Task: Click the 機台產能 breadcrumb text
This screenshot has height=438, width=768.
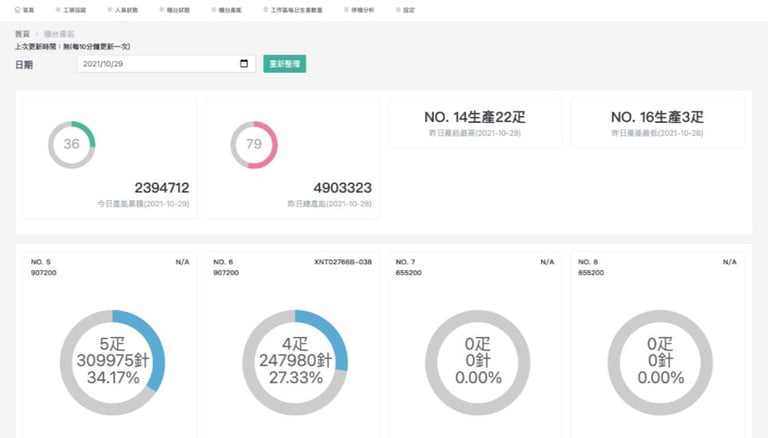Action: [59, 34]
